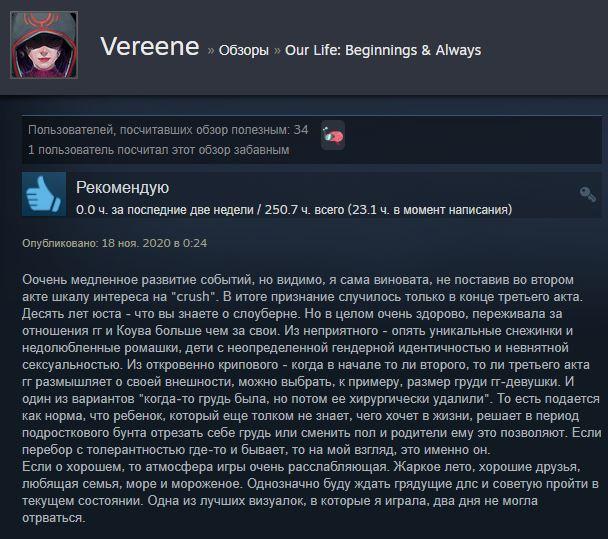Click the 250.7 ч. всего playtime text
This screenshot has width=608, height=539.
click(304, 210)
